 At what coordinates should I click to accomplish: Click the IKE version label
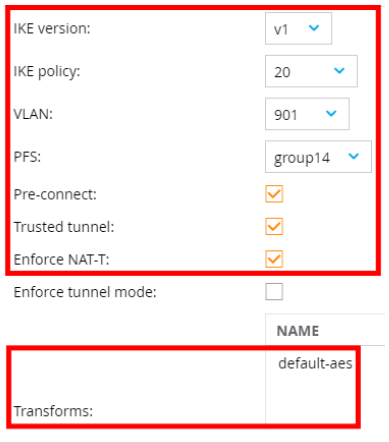tap(52, 29)
